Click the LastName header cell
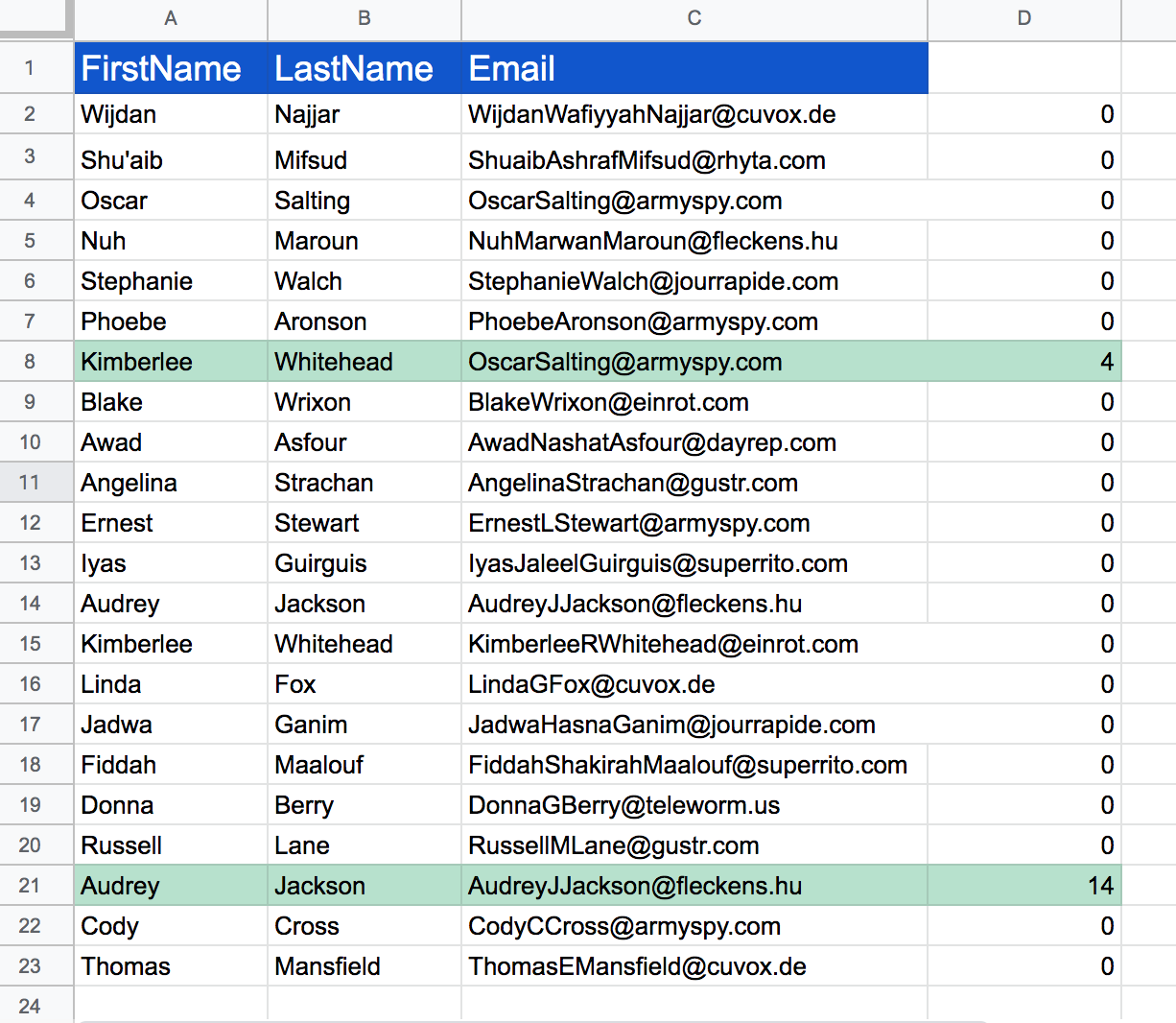 click(x=365, y=67)
